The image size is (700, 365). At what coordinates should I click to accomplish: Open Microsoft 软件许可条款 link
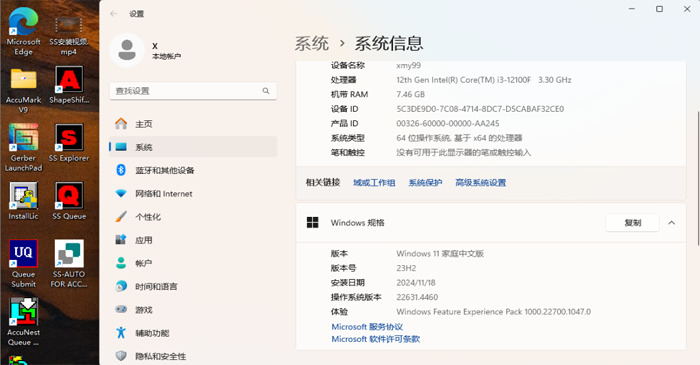coord(375,339)
